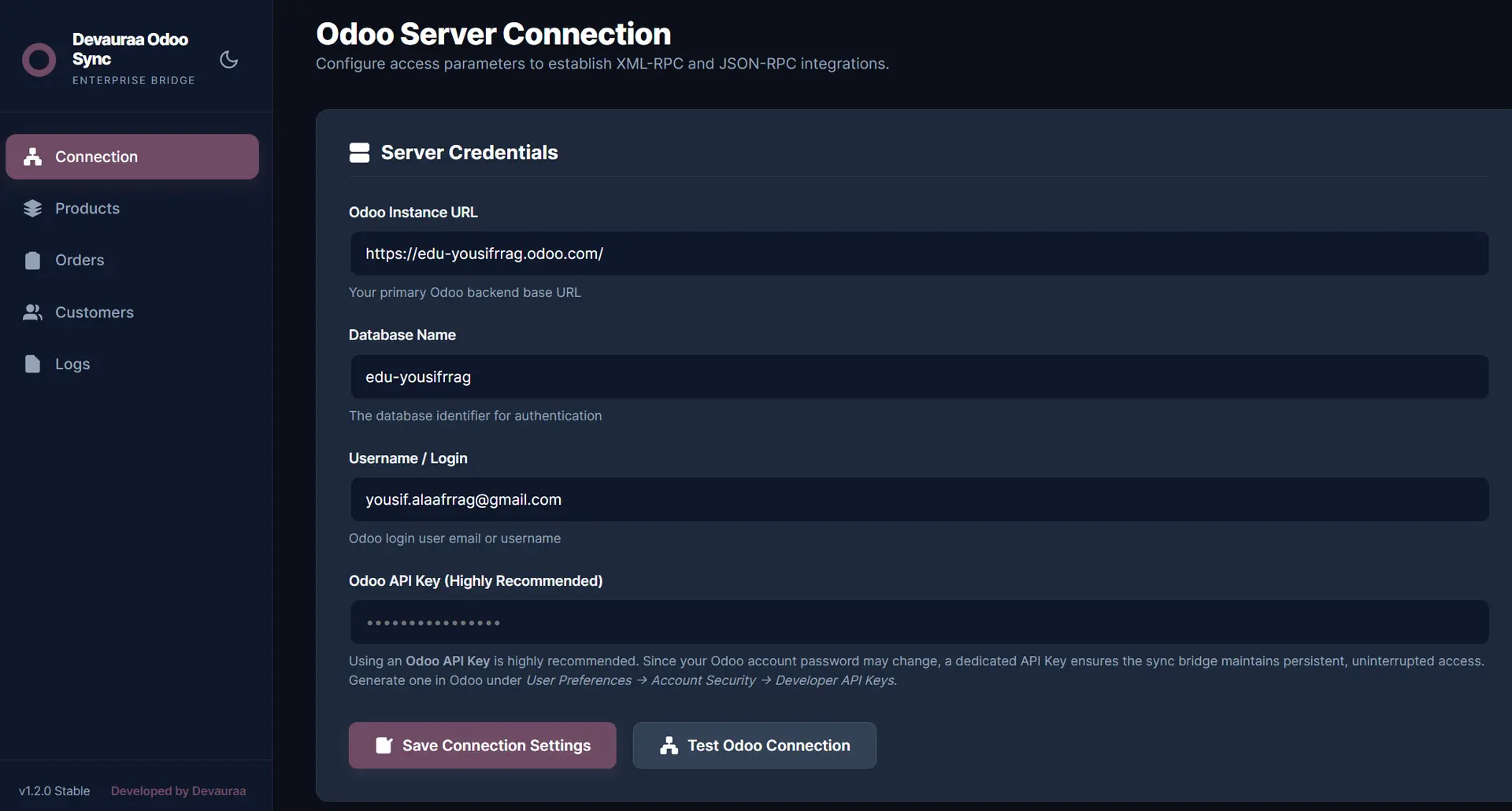Click the 'Developer API Keys' italic text
The image size is (1512, 811).
tap(835, 680)
